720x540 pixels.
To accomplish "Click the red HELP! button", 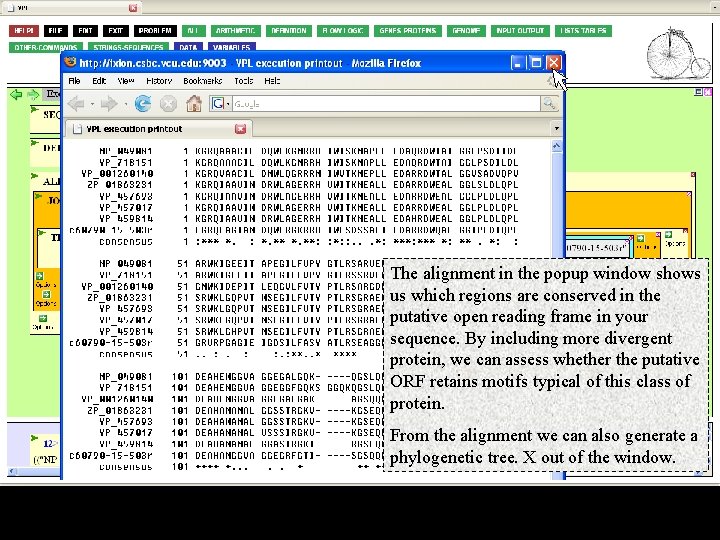I will (x=24, y=31).
